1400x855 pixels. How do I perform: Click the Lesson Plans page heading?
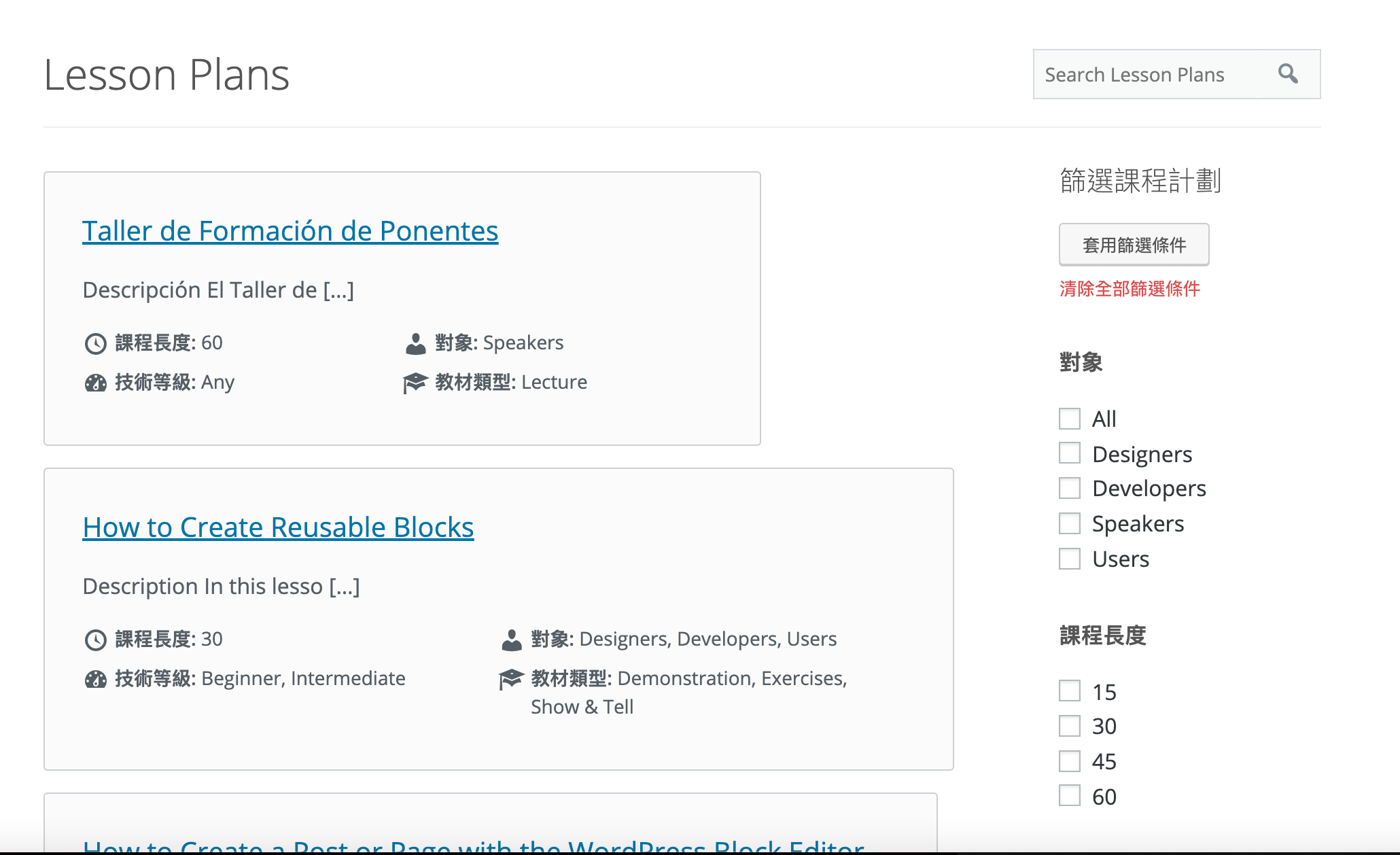167,74
